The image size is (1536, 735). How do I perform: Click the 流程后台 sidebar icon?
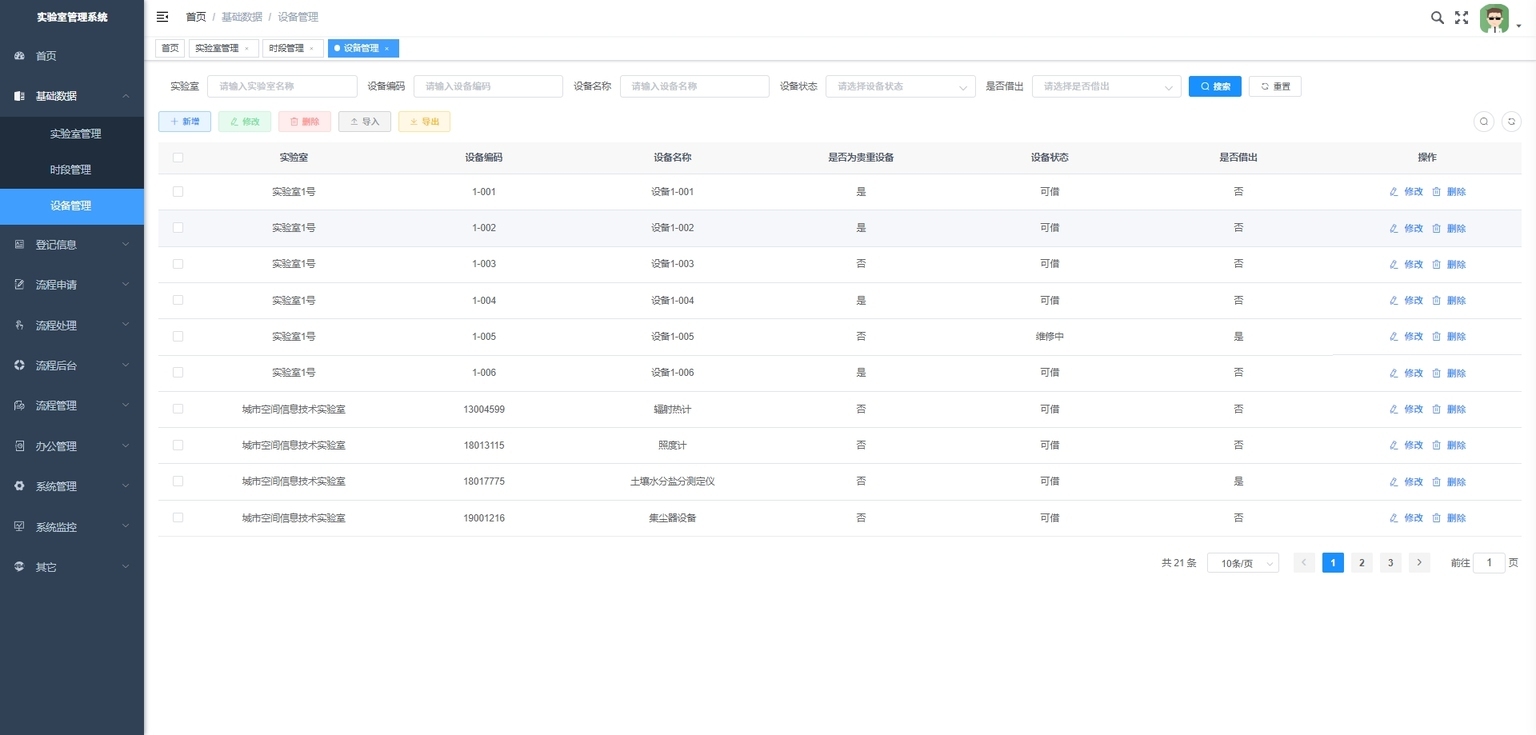coord(19,365)
